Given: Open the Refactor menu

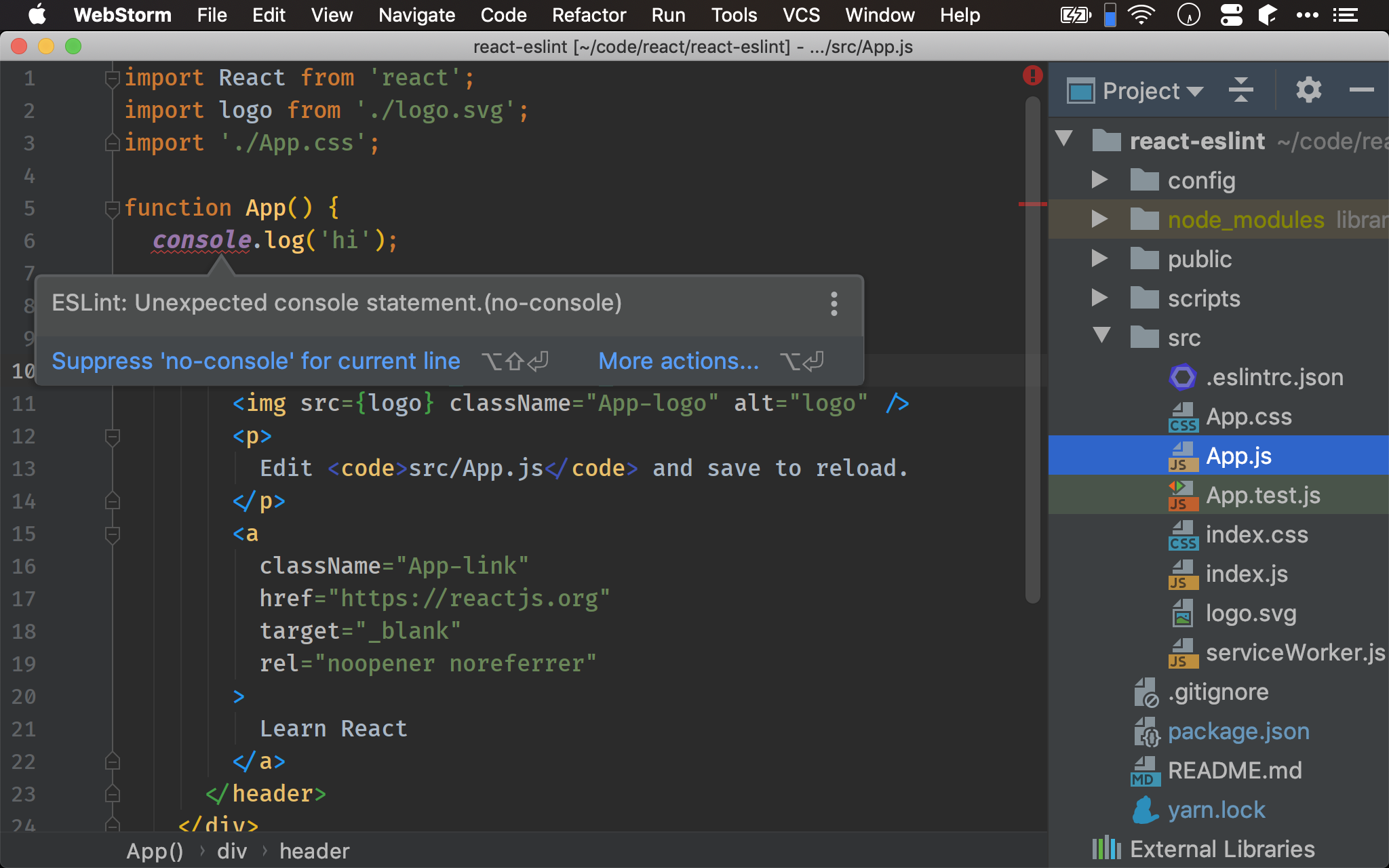Looking at the screenshot, I should point(589,15).
